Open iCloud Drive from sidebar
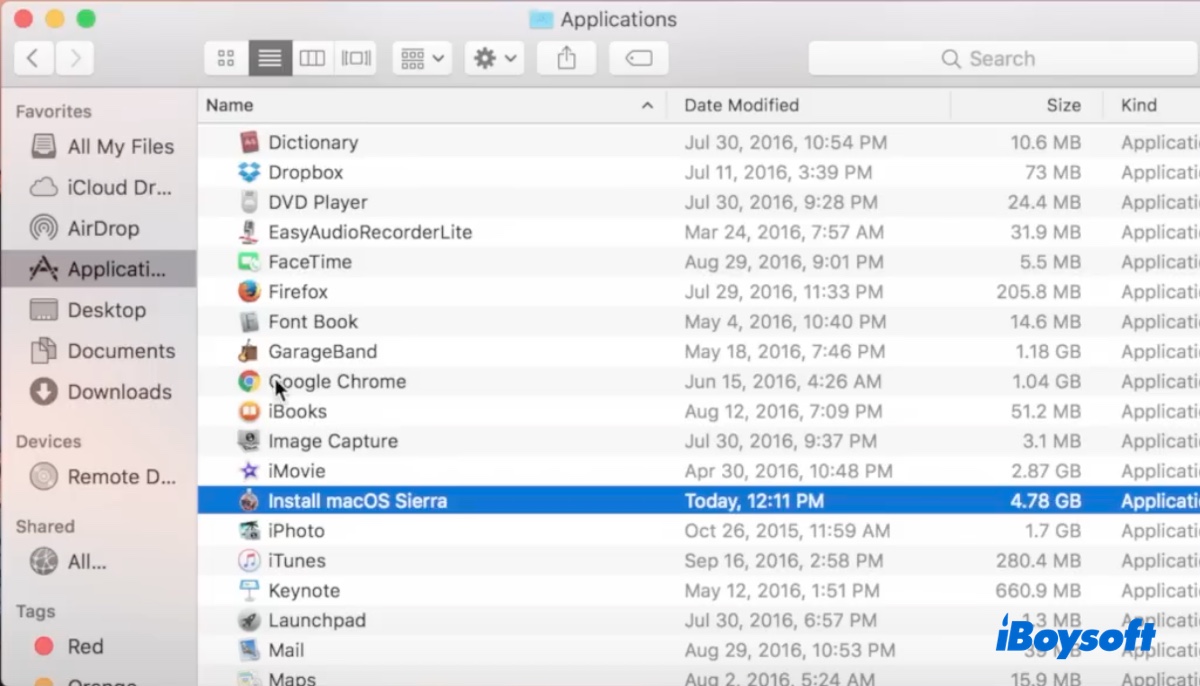This screenshot has height=686, width=1200. pyautogui.click(x=118, y=187)
